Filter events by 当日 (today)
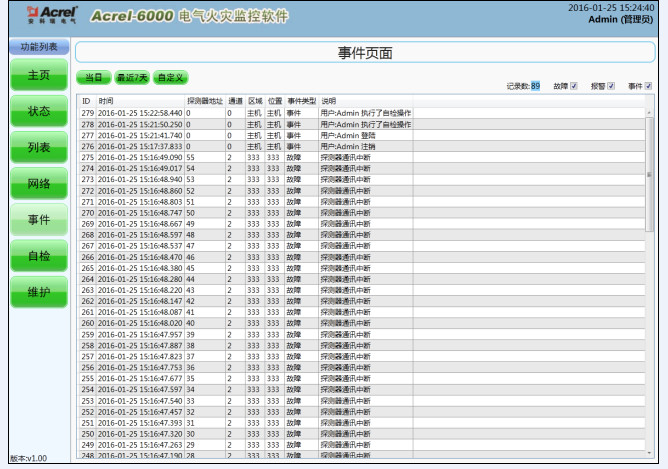668x469 pixels. click(93, 77)
